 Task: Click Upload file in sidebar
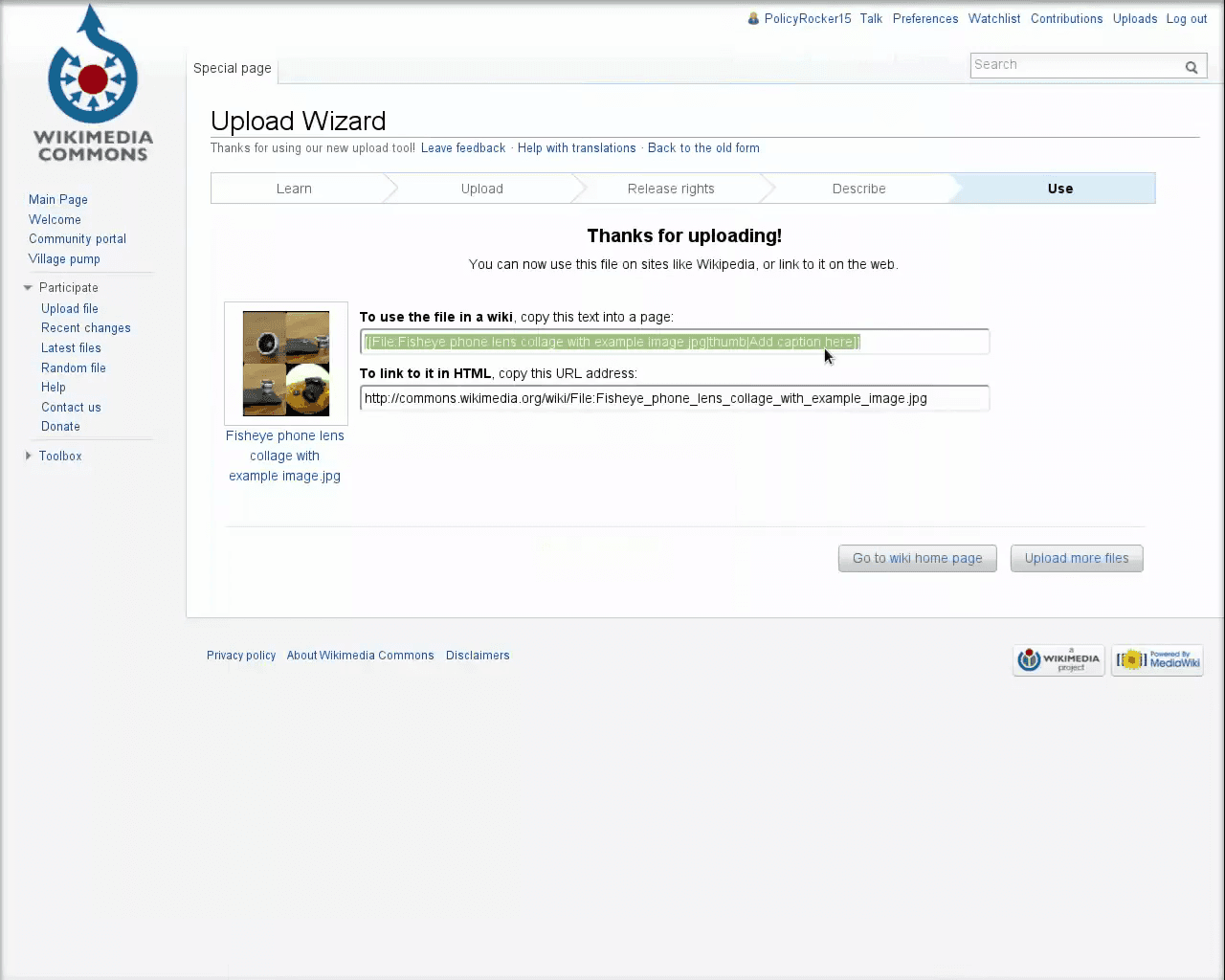pyautogui.click(x=70, y=308)
